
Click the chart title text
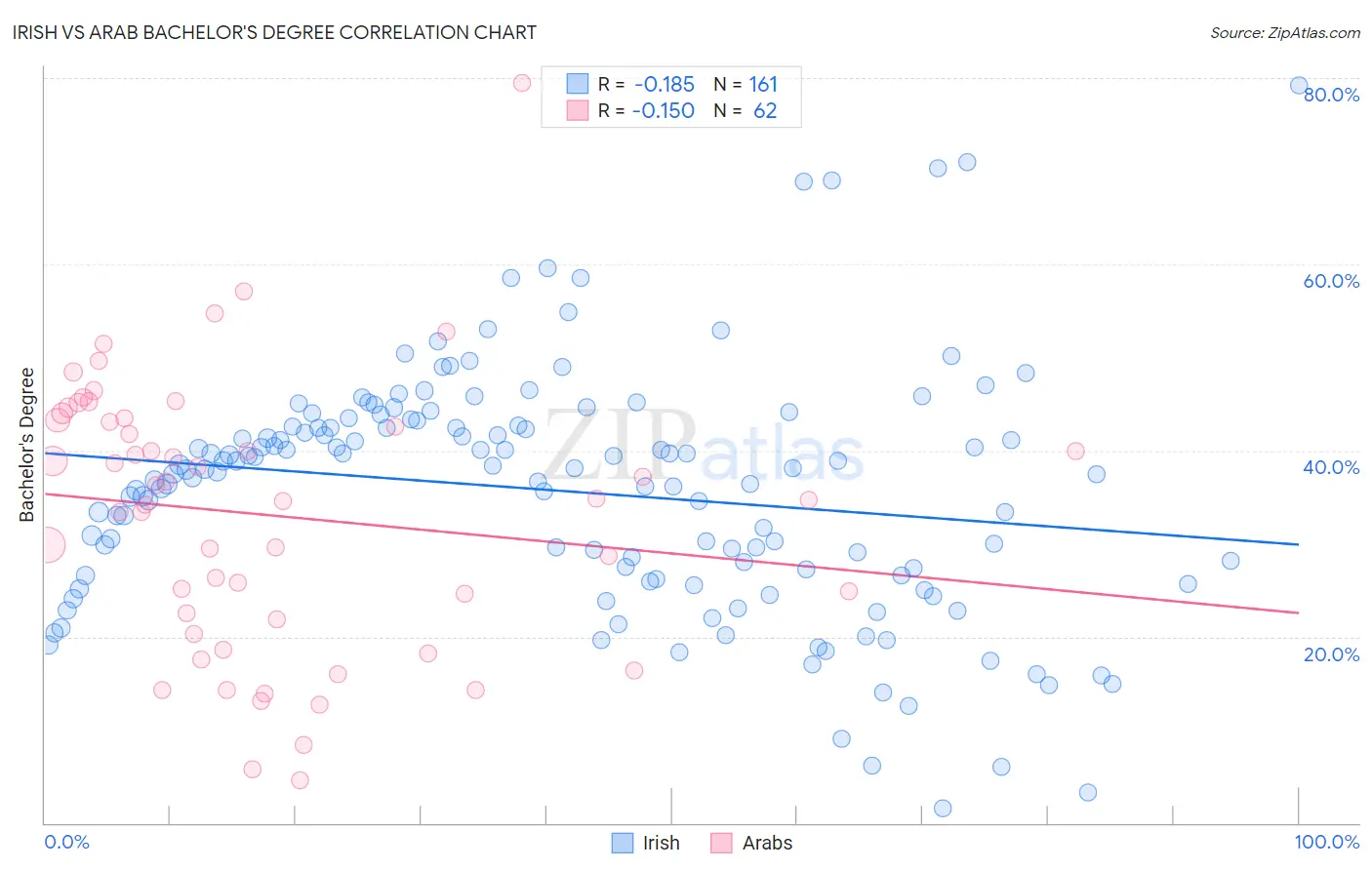tap(273, 32)
